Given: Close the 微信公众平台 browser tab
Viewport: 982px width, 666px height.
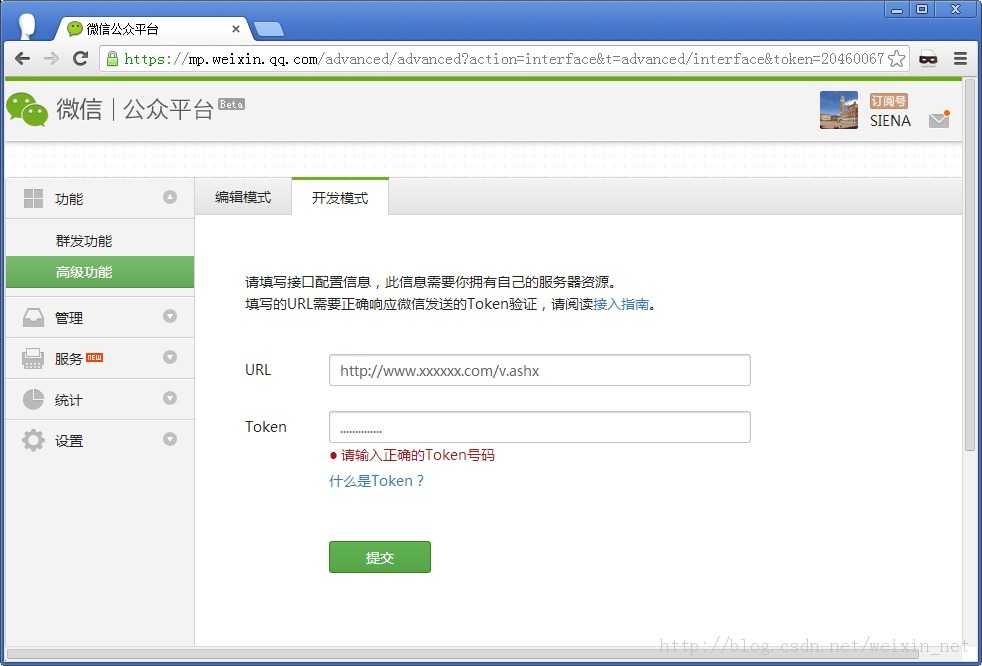Looking at the screenshot, I should click(235, 29).
